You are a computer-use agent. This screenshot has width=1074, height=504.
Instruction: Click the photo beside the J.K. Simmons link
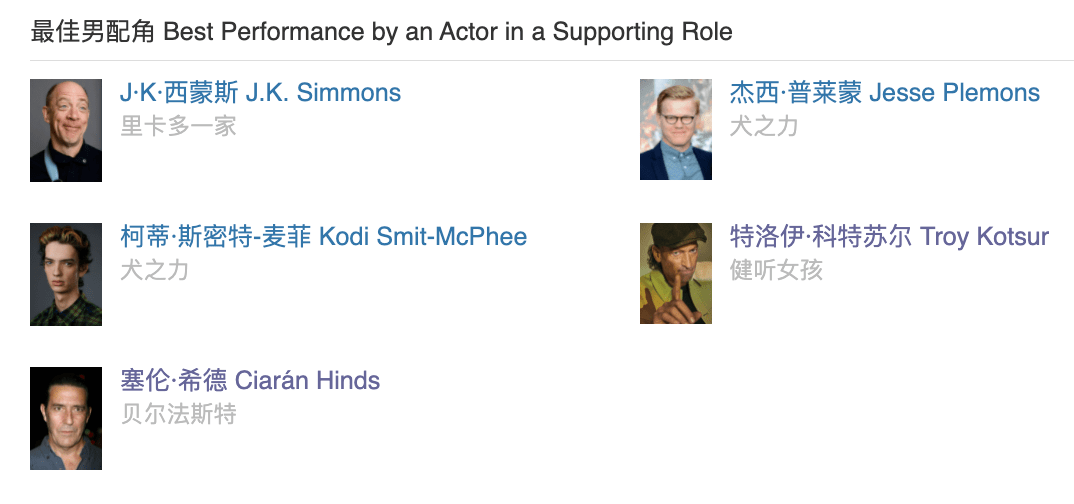tap(66, 130)
